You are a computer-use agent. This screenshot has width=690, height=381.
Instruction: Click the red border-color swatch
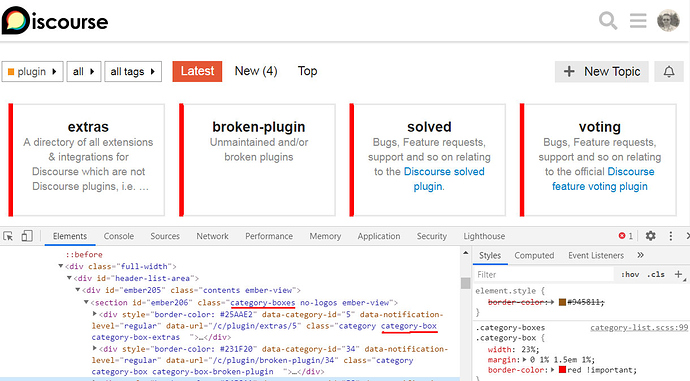562,370
